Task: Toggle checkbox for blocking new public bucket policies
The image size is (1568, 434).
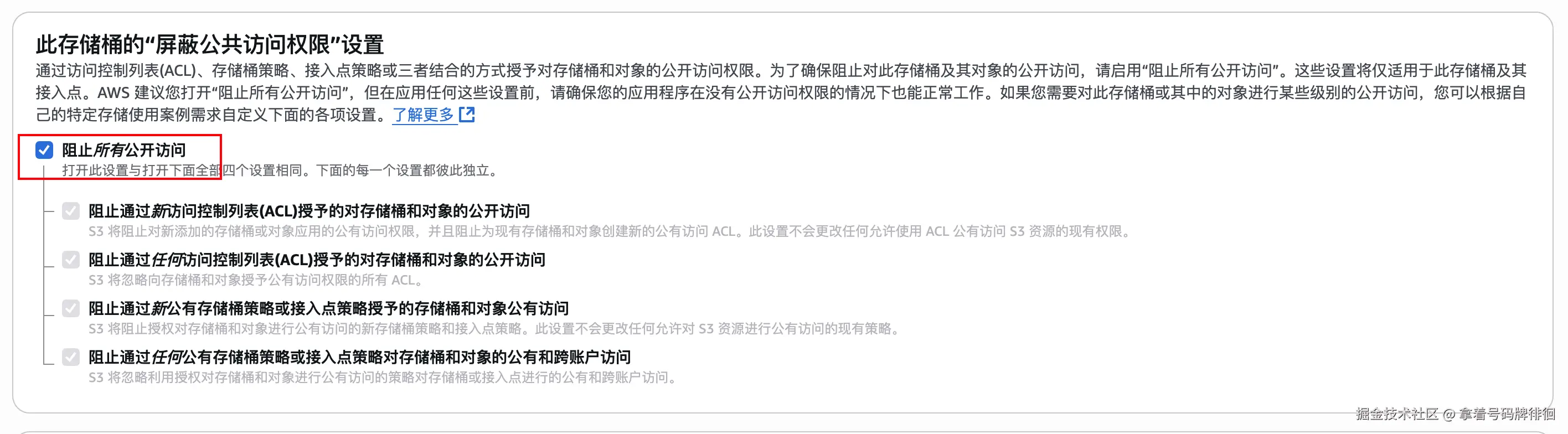Action: [x=71, y=308]
